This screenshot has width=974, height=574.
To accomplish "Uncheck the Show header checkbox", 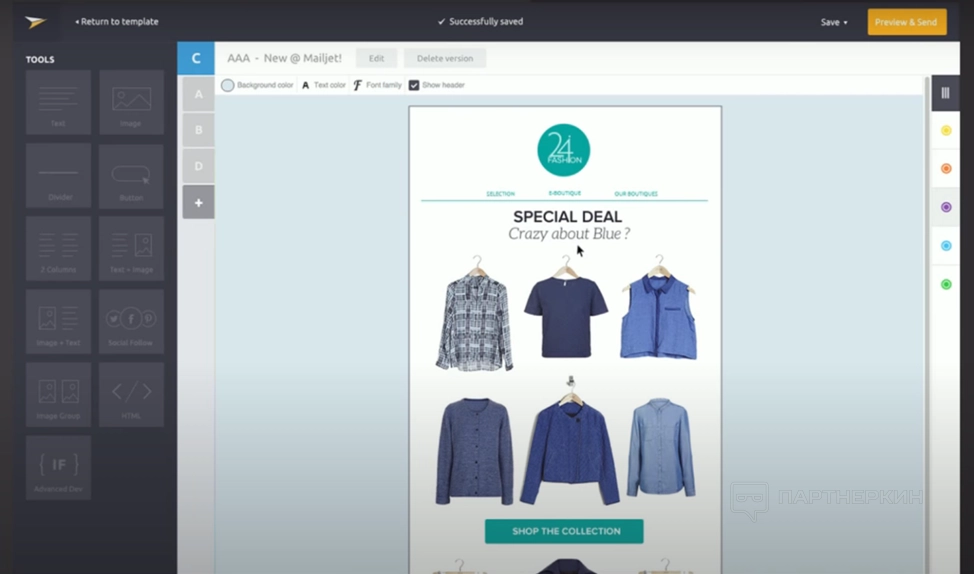I will [414, 86].
